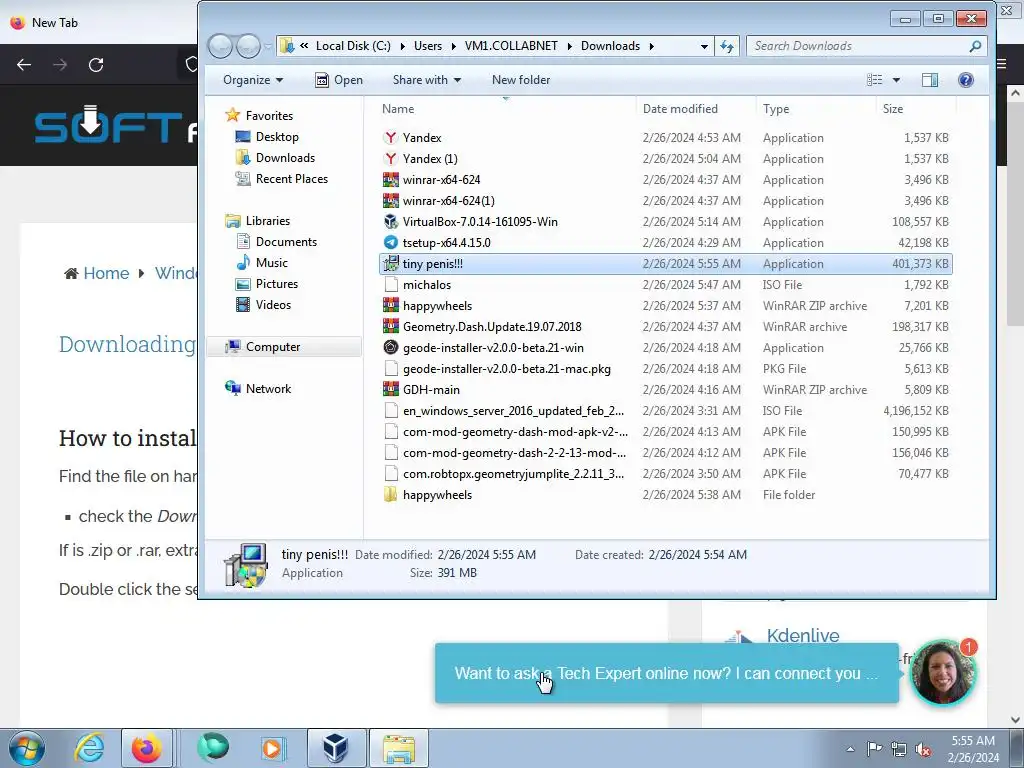
Task: Click the change view icon
Action: point(874,80)
